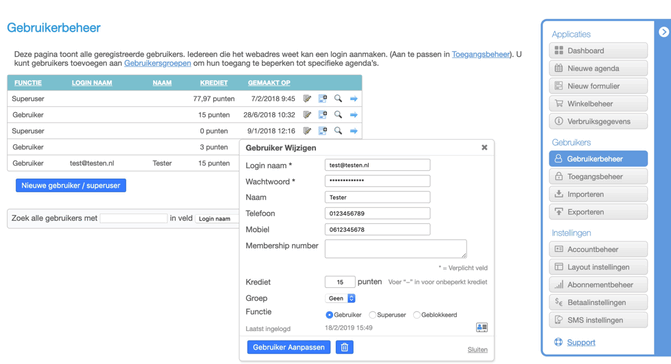This screenshot has height=364, width=671.
Task: Click the Login naam input field
Action: (377, 165)
